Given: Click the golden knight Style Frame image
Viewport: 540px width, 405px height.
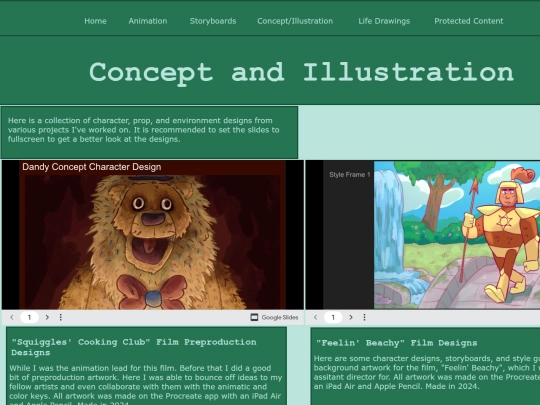Looking at the screenshot, I should tap(457, 235).
